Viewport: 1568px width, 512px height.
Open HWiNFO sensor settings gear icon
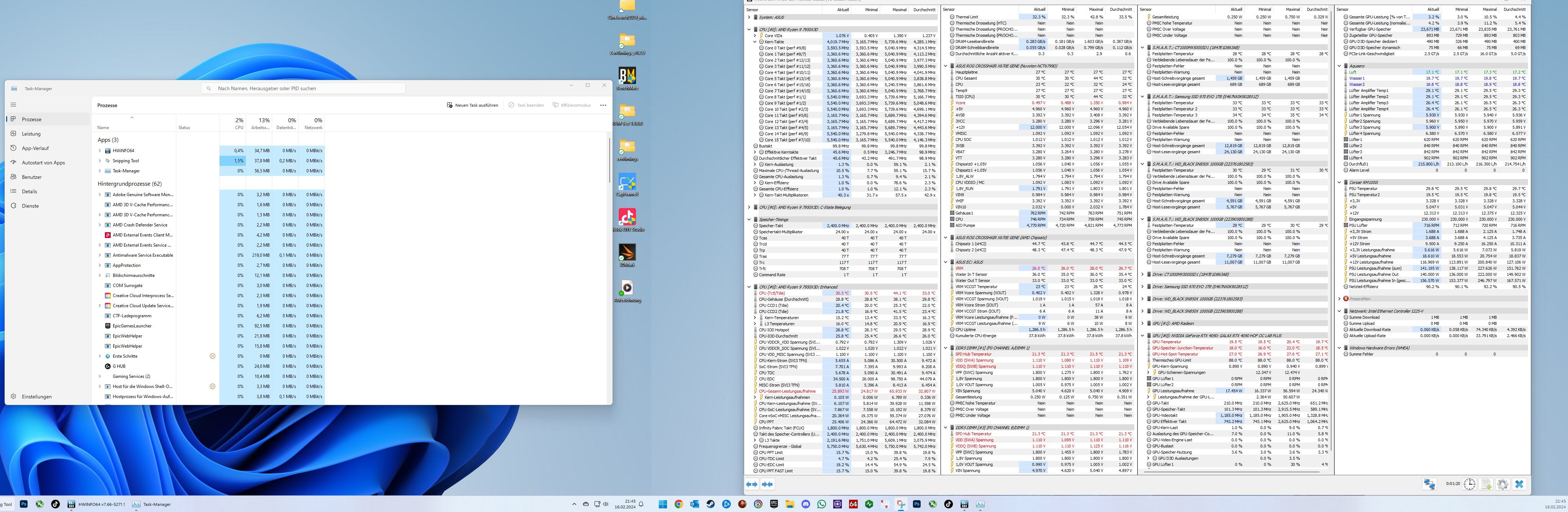tap(1502, 484)
